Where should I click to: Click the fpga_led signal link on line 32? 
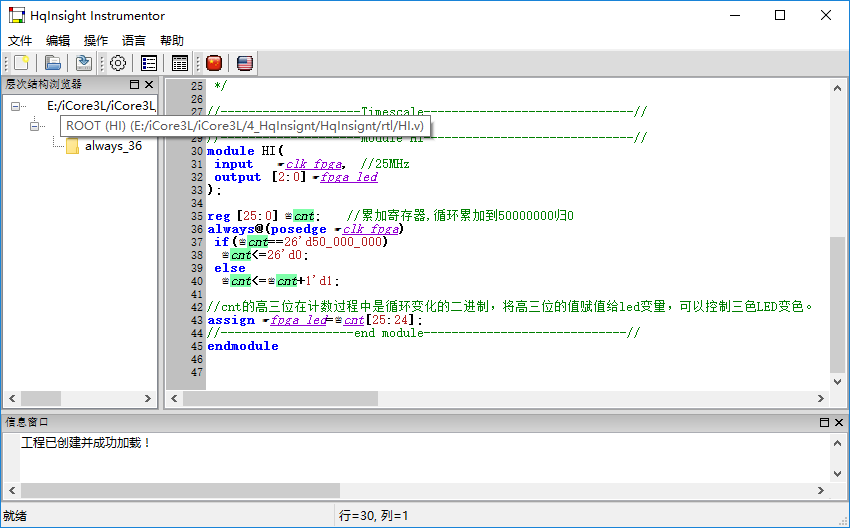click(349, 177)
